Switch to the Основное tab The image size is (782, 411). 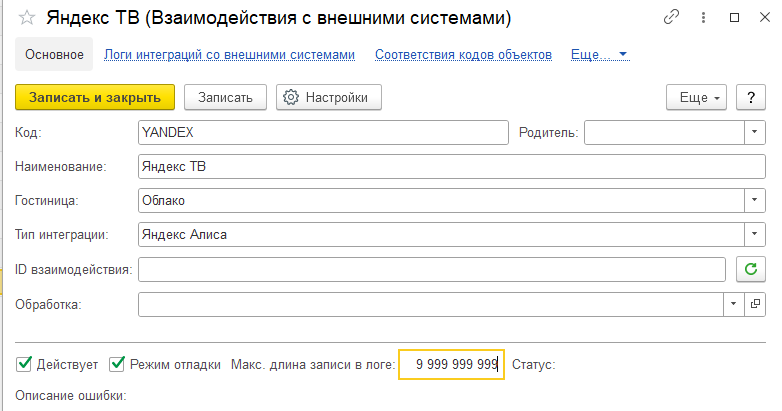click(x=54, y=55)
